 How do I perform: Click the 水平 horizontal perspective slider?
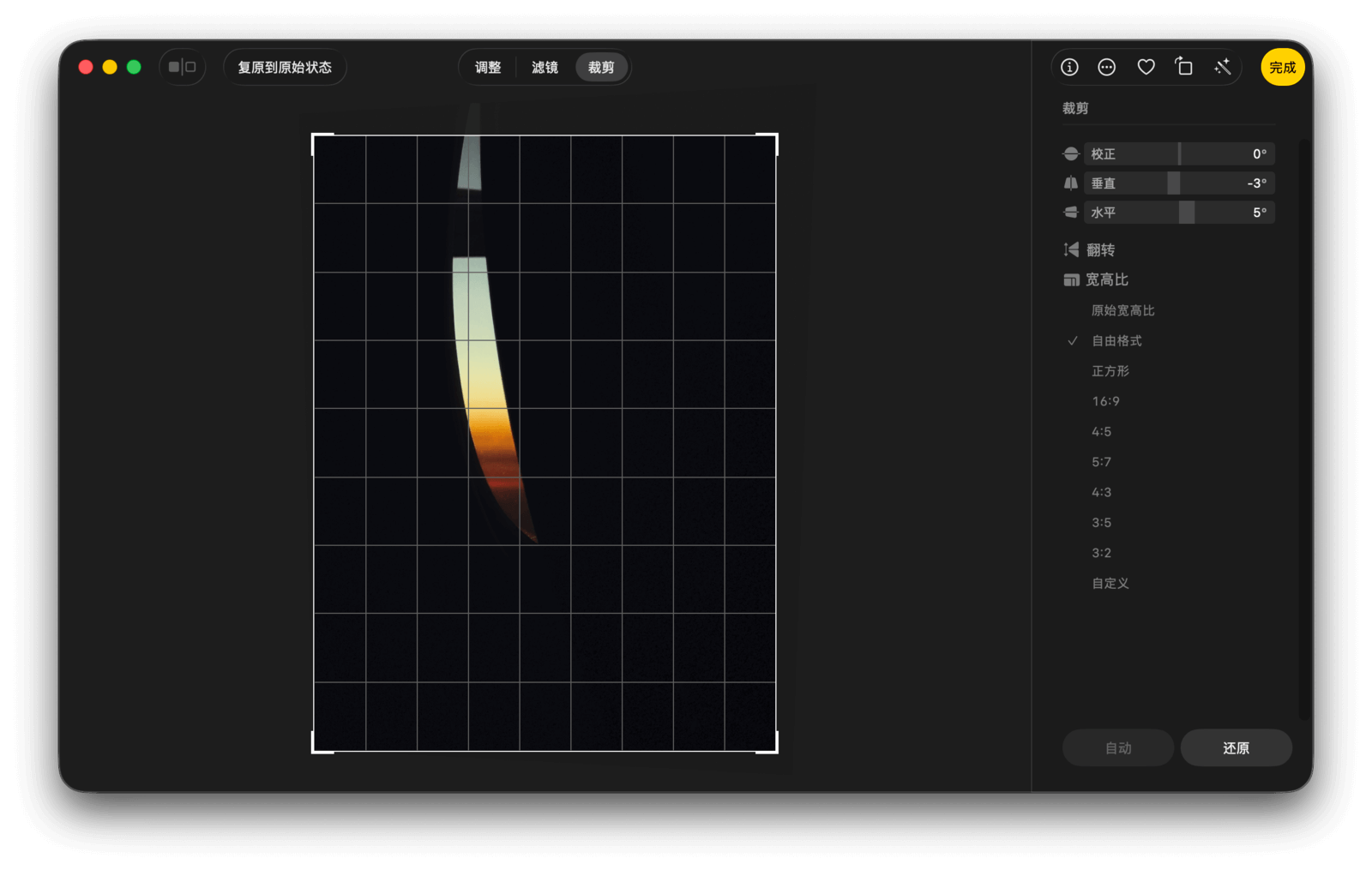1179,213
